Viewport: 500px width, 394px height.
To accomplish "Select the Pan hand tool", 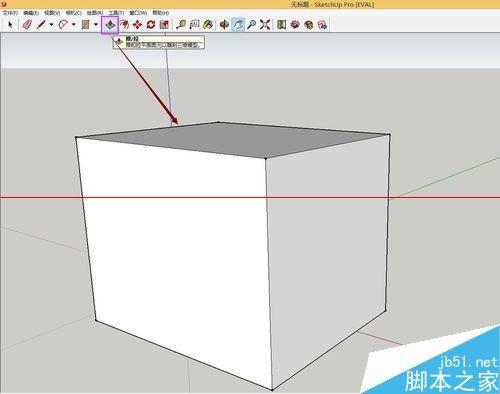I will pos(238,25).
